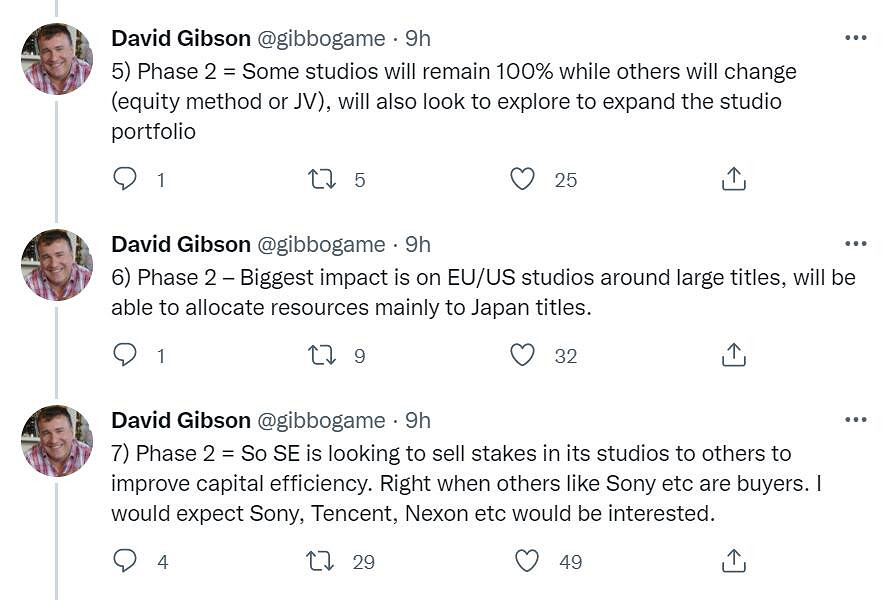Viewport: 892px width, 600px height.
Task: Click David Gibson's avatar on the last tweet
Action: 57,441
